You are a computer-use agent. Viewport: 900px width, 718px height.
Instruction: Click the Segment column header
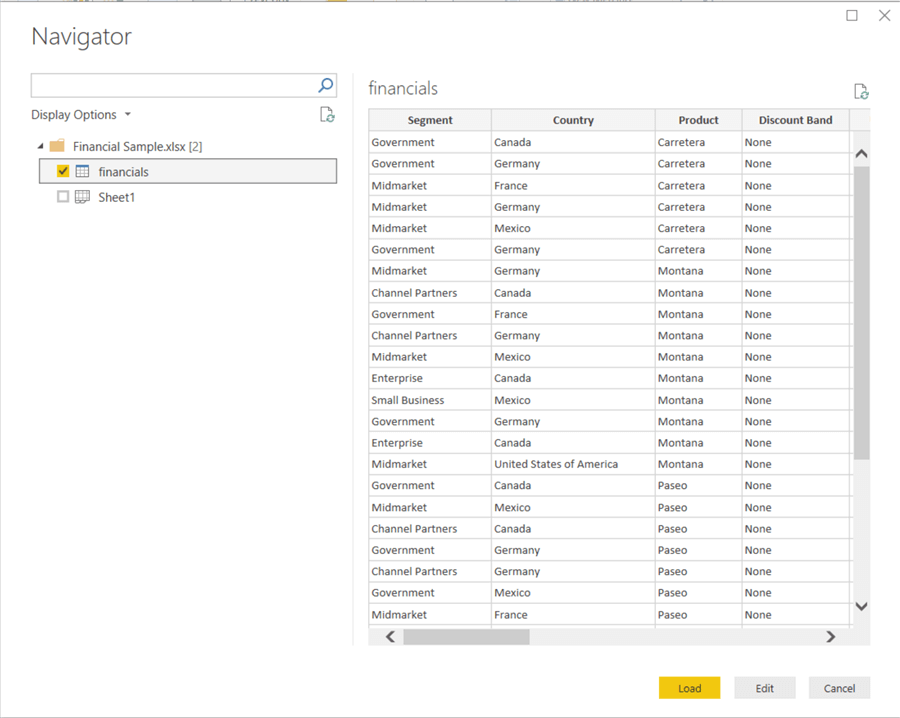pyautogui.click(x=430, y=120)
